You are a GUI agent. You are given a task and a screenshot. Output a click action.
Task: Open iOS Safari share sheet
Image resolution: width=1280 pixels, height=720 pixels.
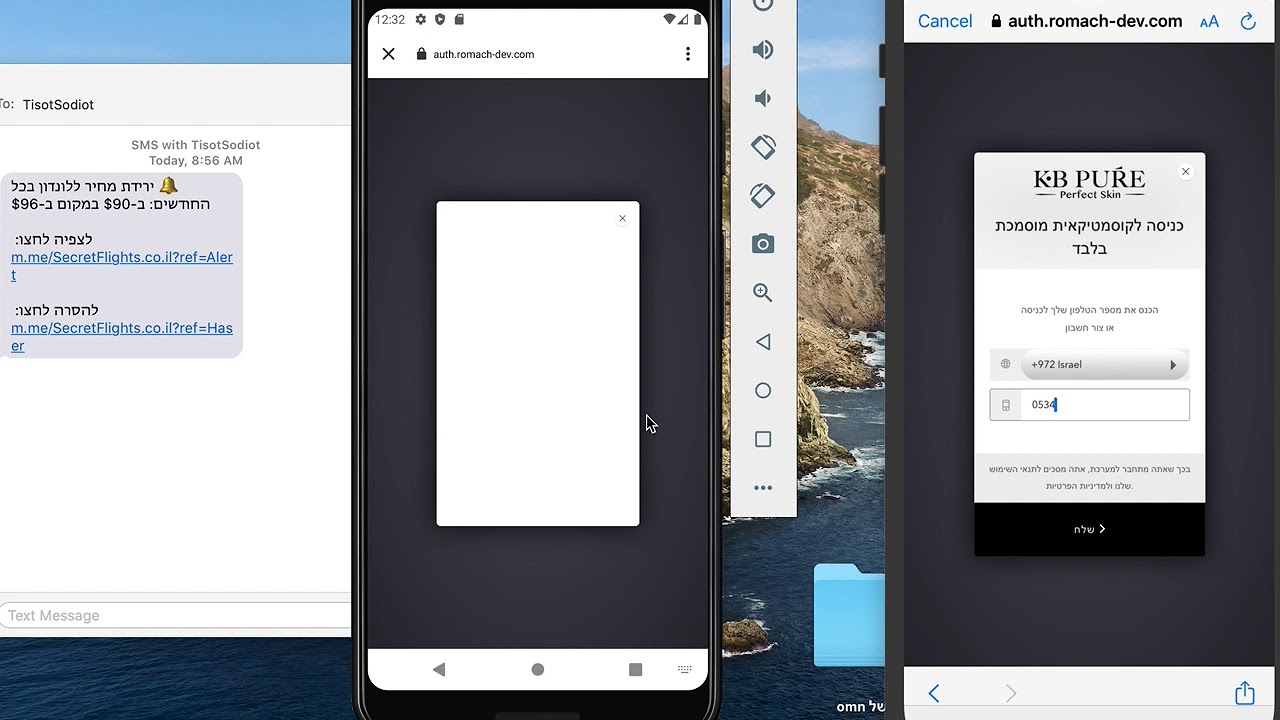1244,692
